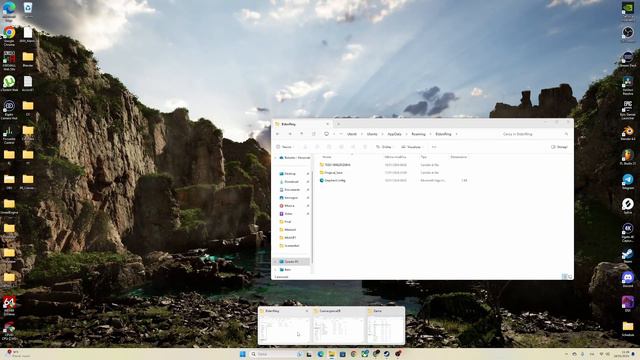Screen dimensions: 640x360
Task: Open the chevron after EldenRing in the address bar
Action: pyautogui.click(x=456, y=134)
